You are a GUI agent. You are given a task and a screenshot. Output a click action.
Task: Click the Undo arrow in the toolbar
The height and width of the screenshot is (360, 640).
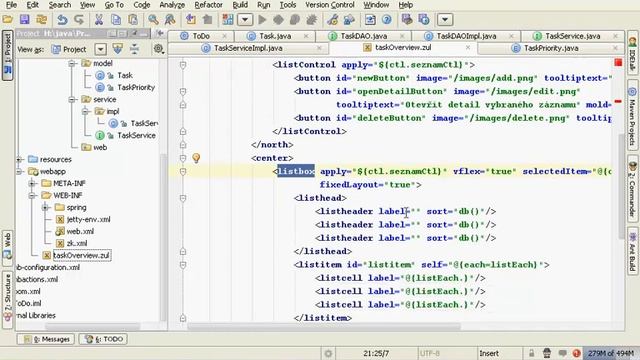(62, 19)
